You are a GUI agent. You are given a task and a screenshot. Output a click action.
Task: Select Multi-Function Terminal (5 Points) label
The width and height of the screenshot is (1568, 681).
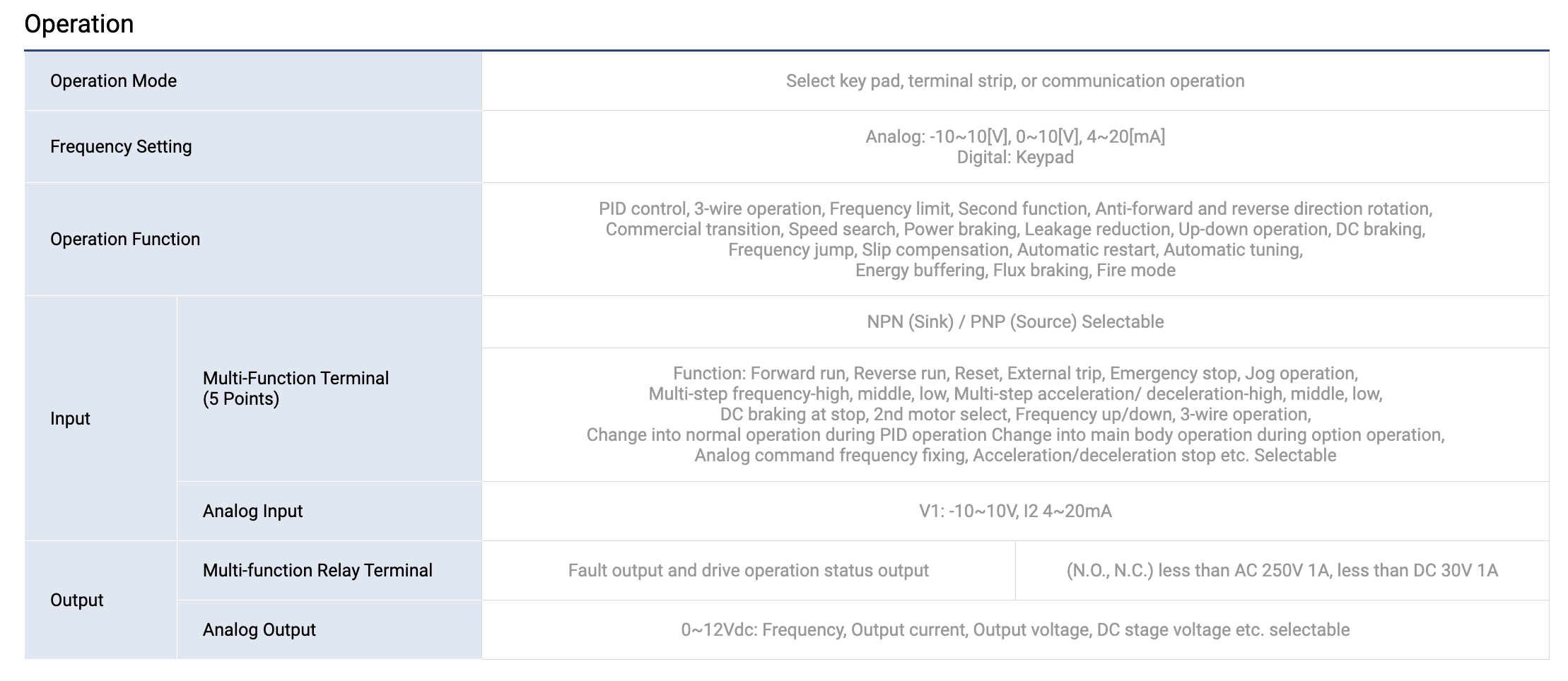(x=296, y=388)
